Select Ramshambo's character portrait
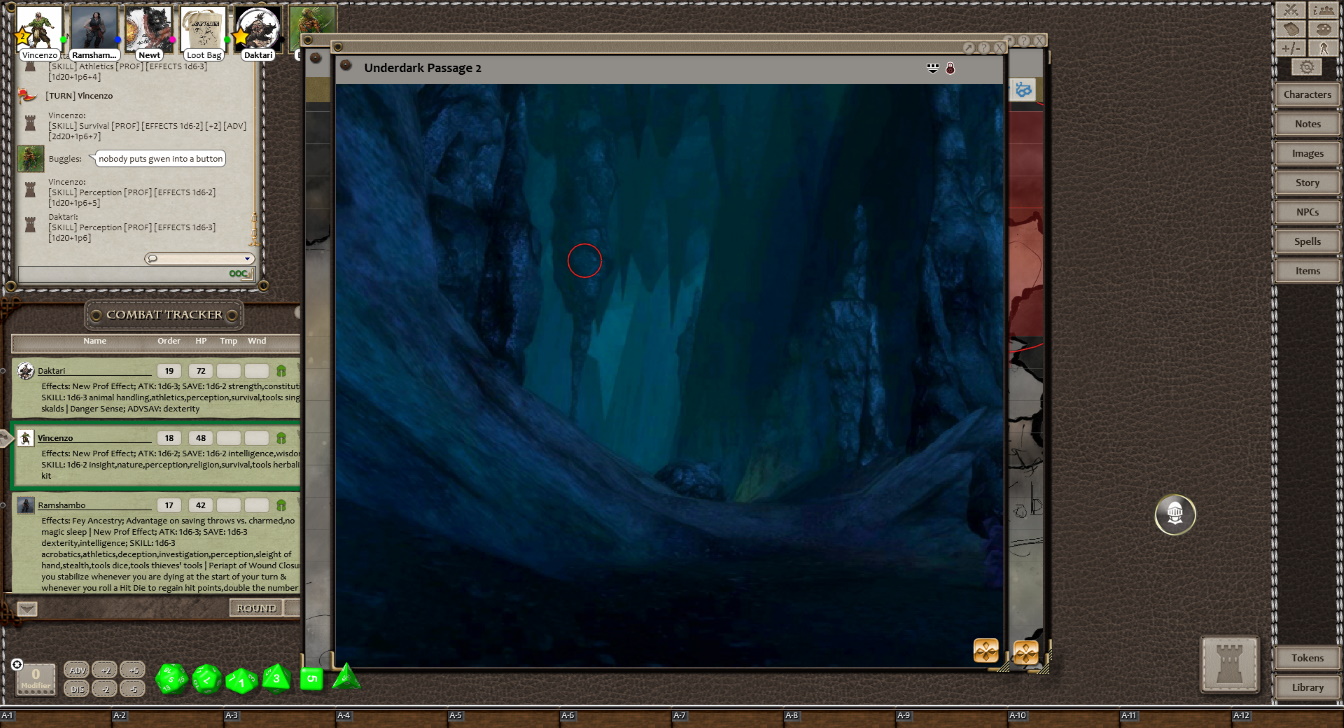The width and height of the screenshot is (1344, 728). 95,27
